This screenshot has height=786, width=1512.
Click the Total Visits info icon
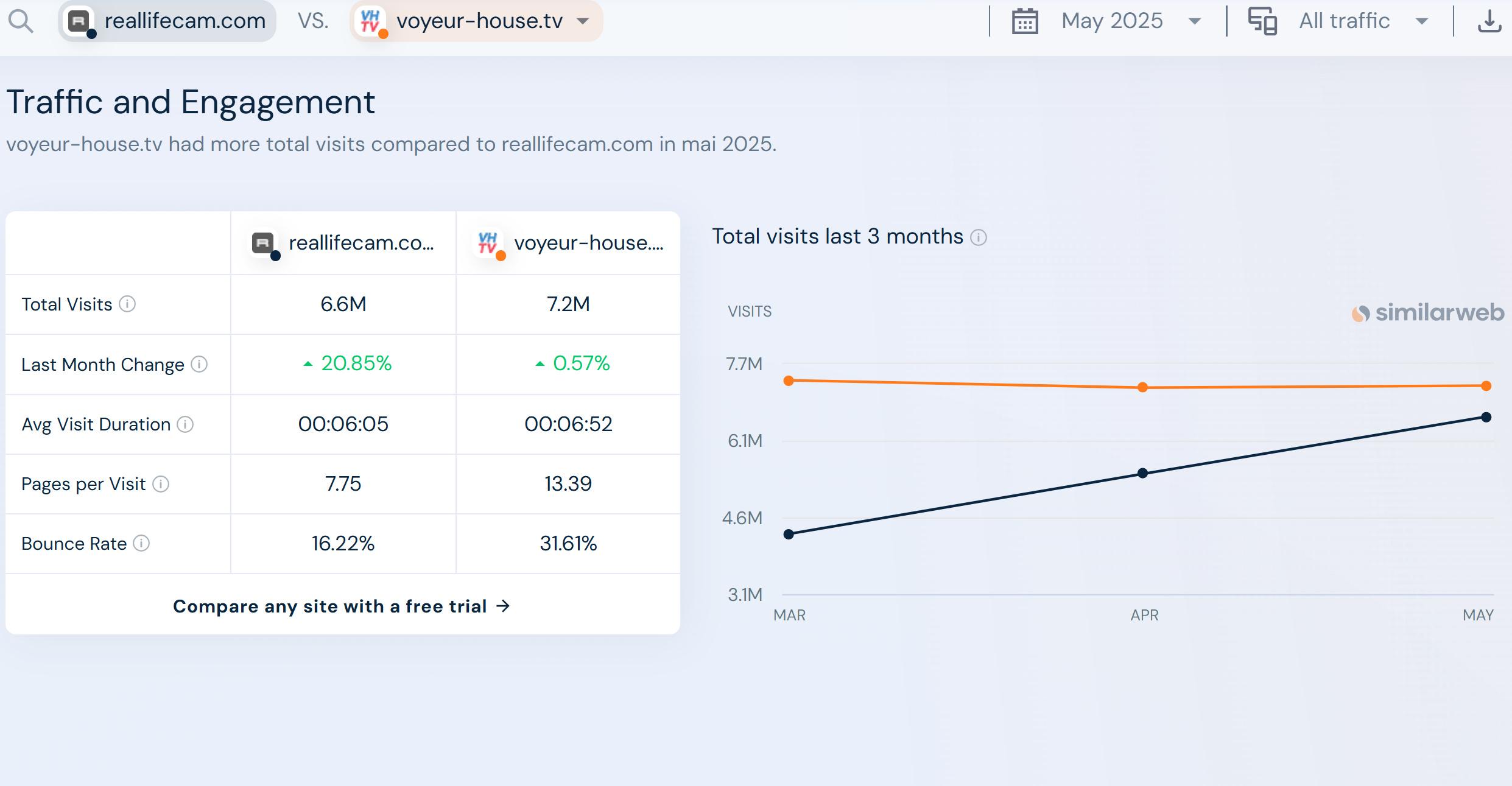tap(127, 304)
